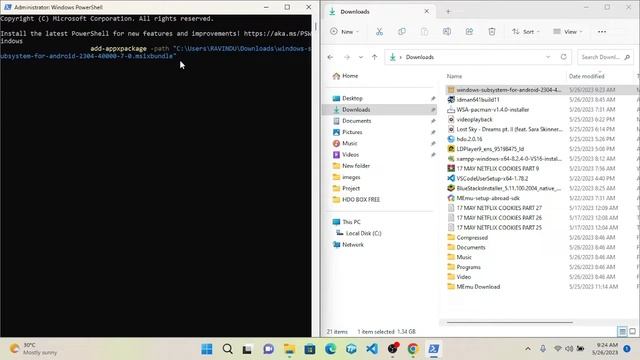Click the Rename icon in File Explorer toolbar

pos(447,32)
